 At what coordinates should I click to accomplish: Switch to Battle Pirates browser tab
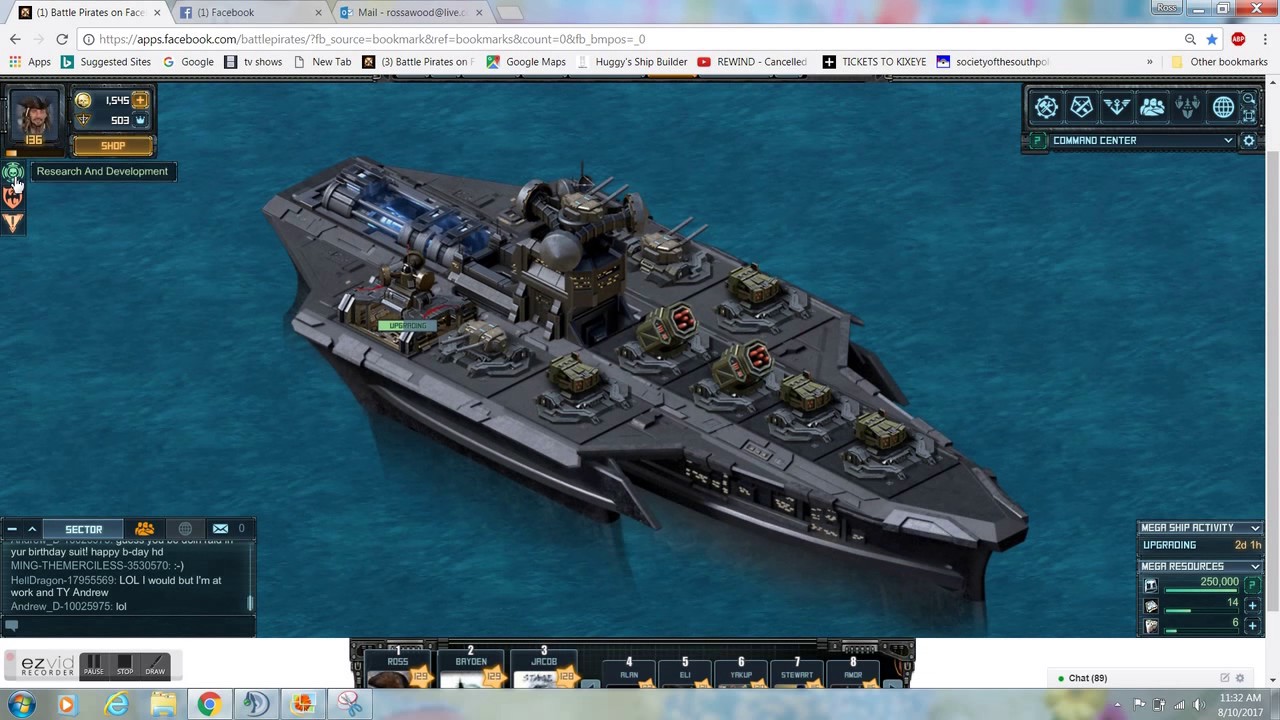[x=90, y=12]
